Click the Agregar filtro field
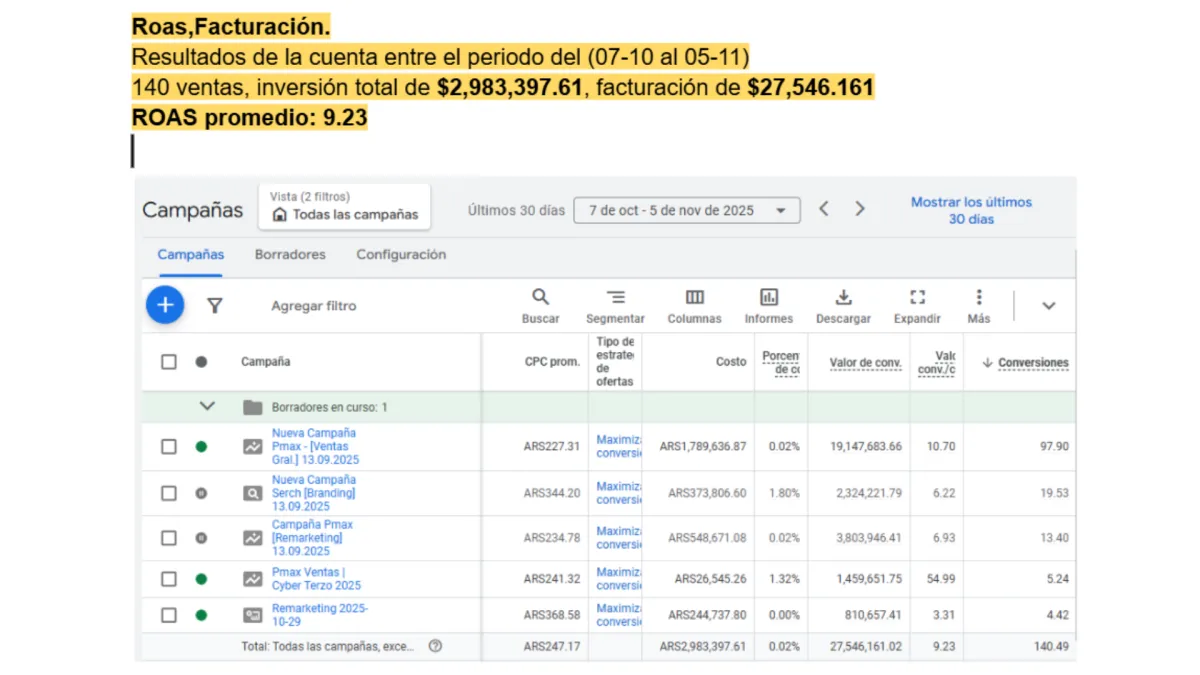This screenshot has height=675, width=1200. click(x=313, y=306)
